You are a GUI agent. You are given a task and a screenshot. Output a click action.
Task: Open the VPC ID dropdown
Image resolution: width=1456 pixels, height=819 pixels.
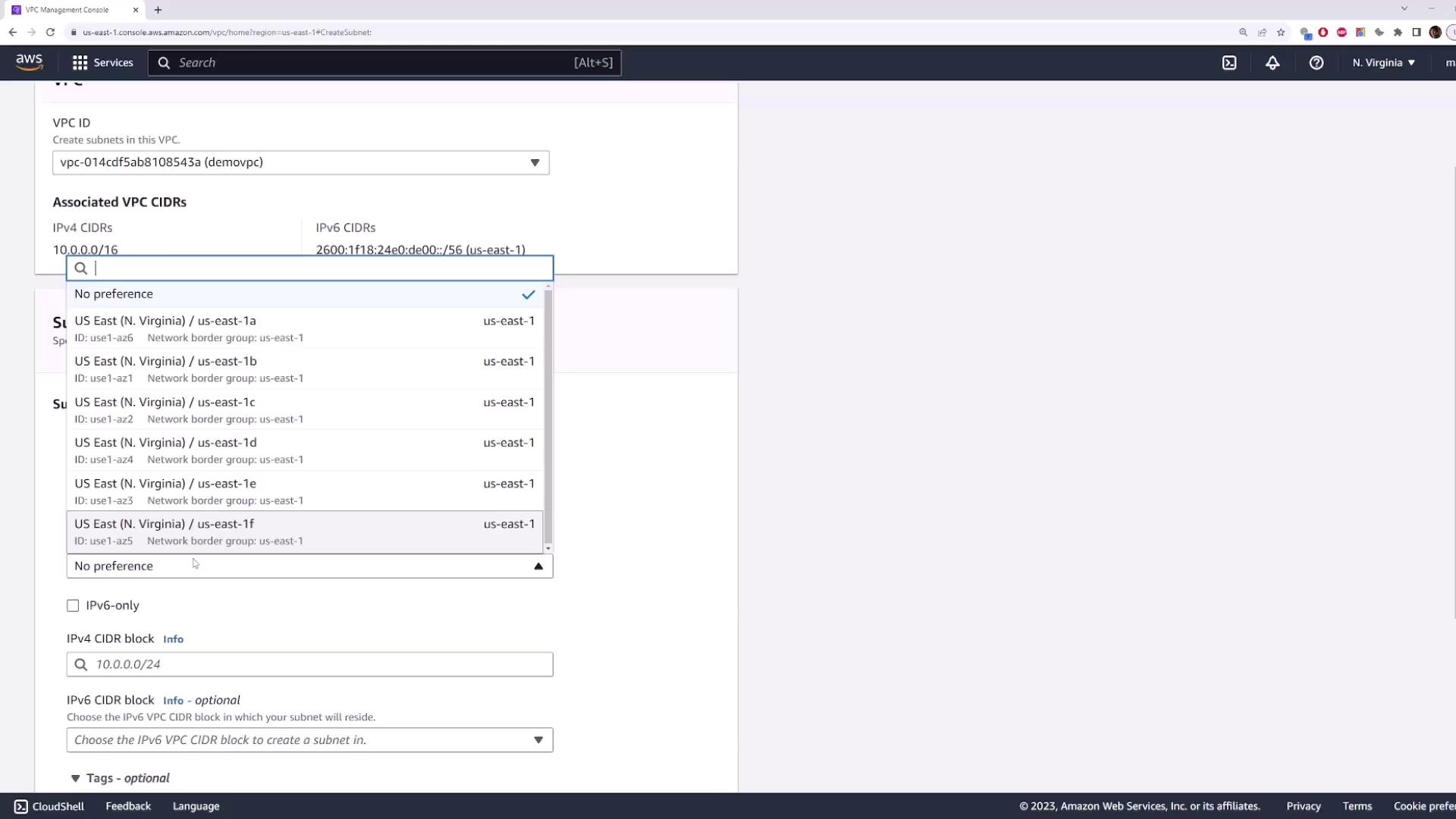click(300, 162)
